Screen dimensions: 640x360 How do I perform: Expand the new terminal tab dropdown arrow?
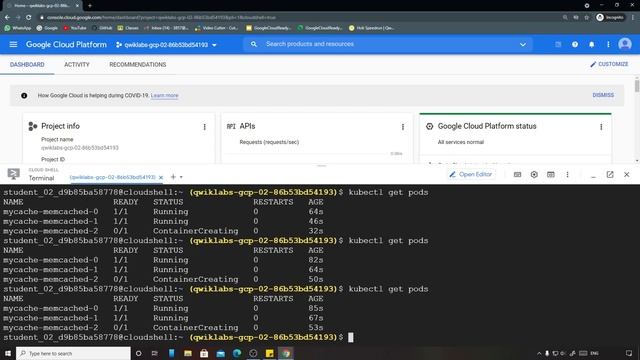pyautogui.click(x=181, y=177)
